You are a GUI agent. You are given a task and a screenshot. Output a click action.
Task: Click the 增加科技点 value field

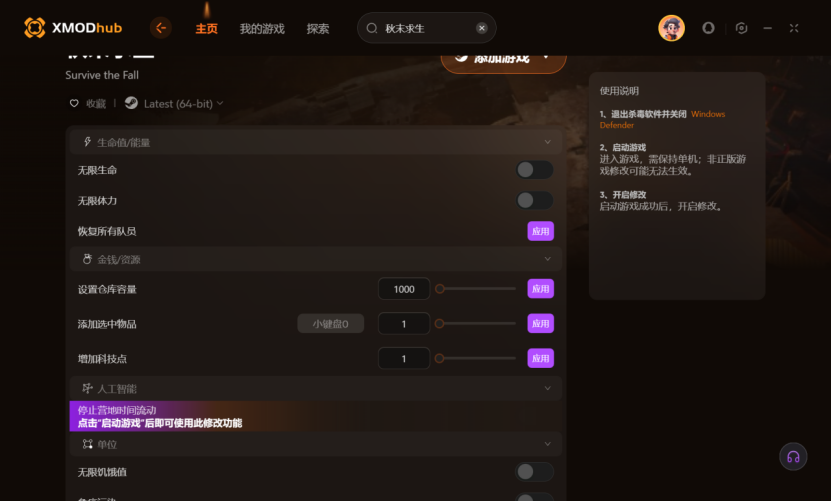click(404, 358)
